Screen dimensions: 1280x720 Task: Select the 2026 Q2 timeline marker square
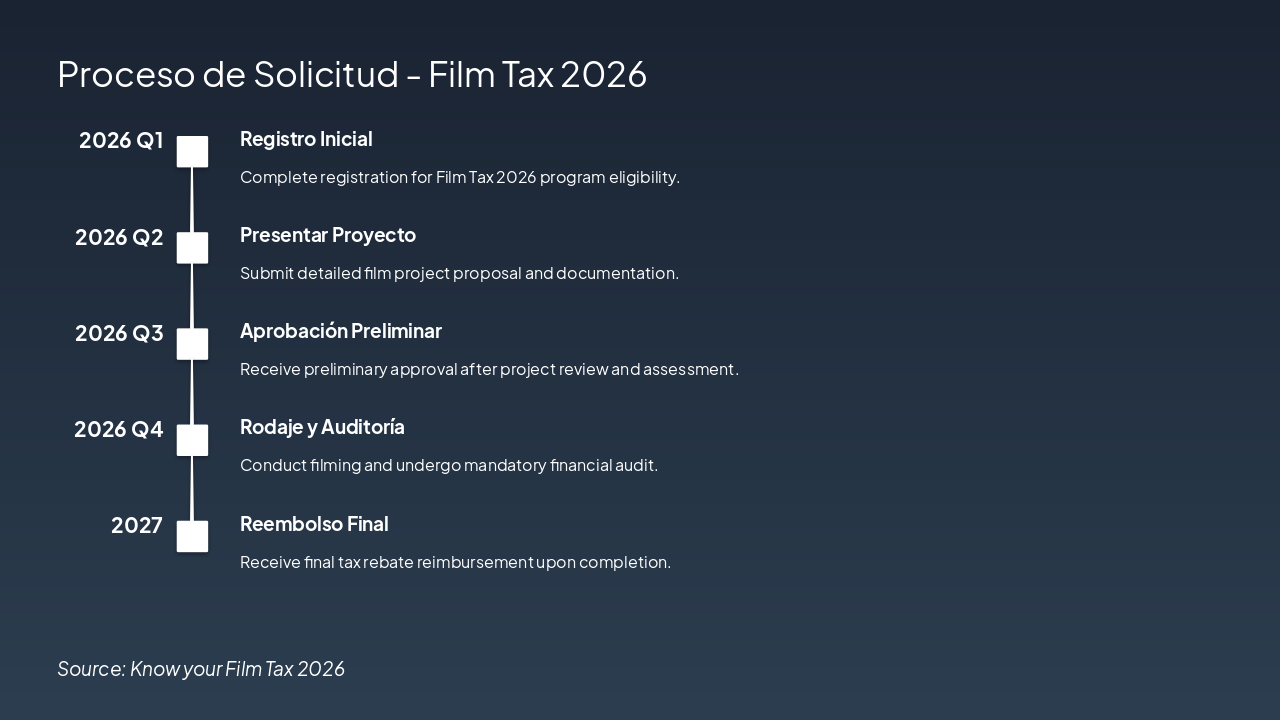(x=192, y=248)
